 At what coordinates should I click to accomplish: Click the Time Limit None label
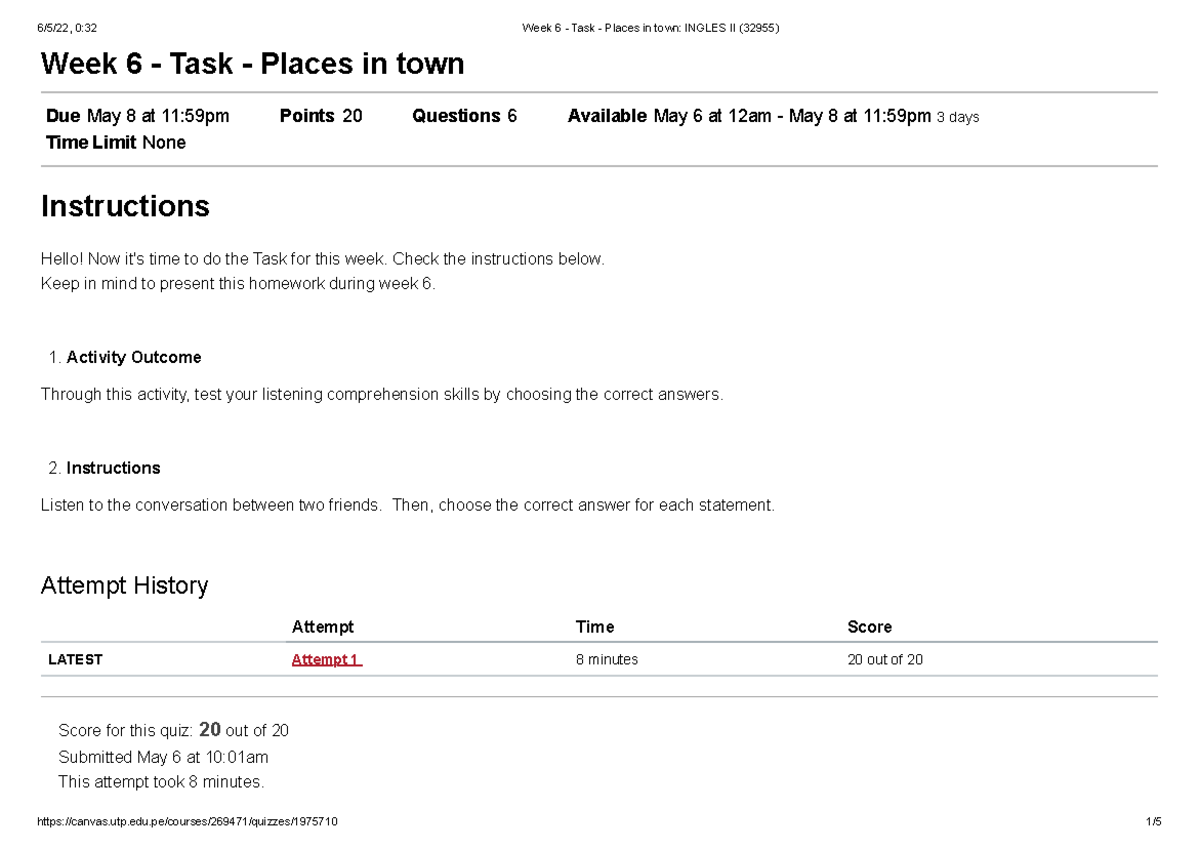click(114, 142)
